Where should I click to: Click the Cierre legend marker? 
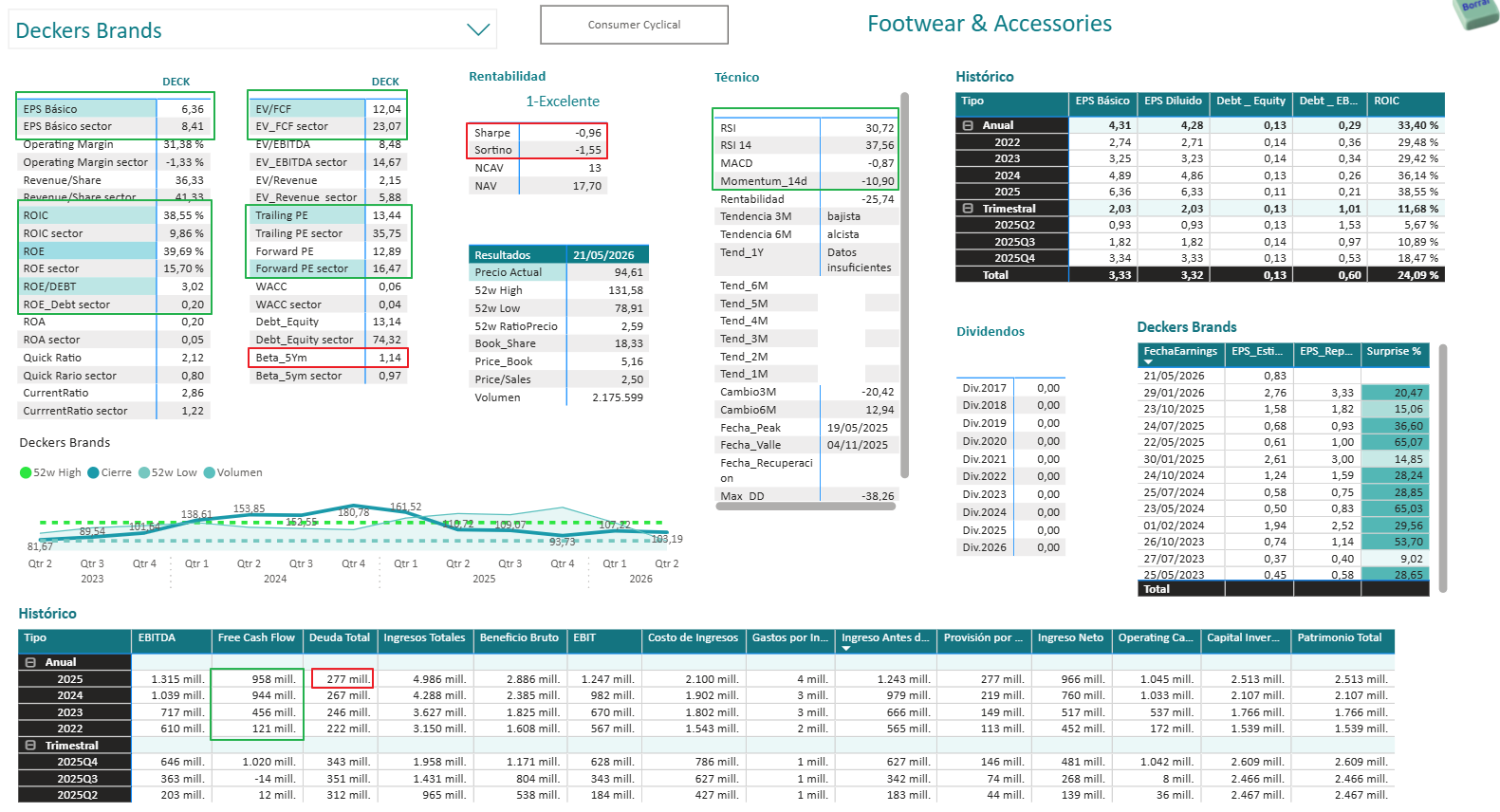[x=93, y=472]
